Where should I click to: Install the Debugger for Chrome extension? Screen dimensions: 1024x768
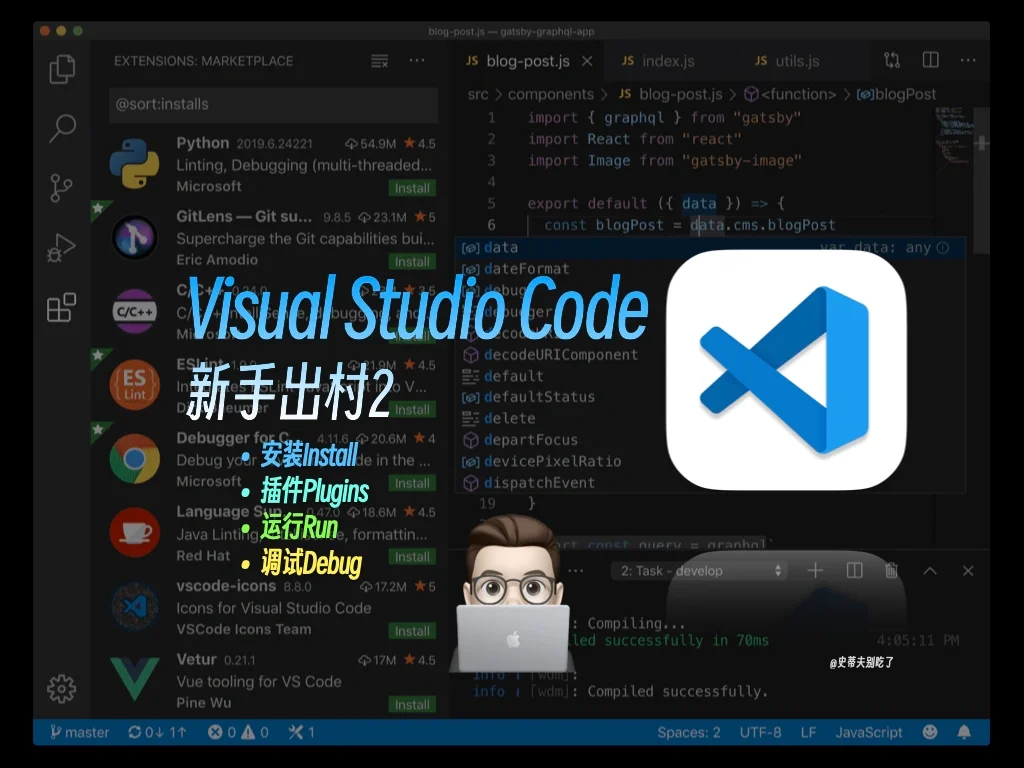tap(412, 483)
